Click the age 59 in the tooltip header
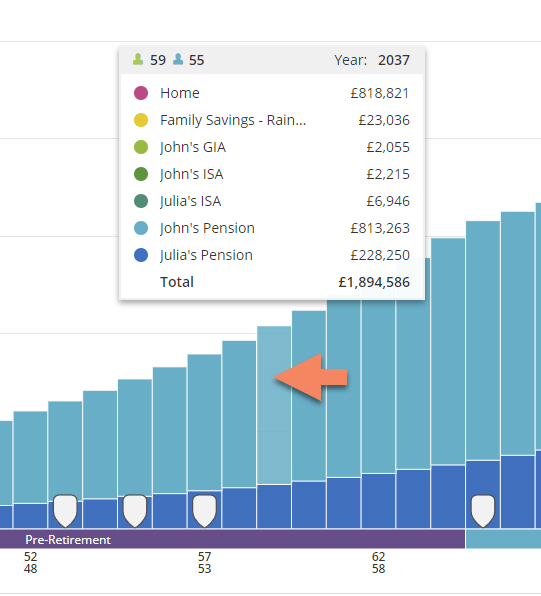This screenshot has height=596, width=541. [x=158, y=60]
